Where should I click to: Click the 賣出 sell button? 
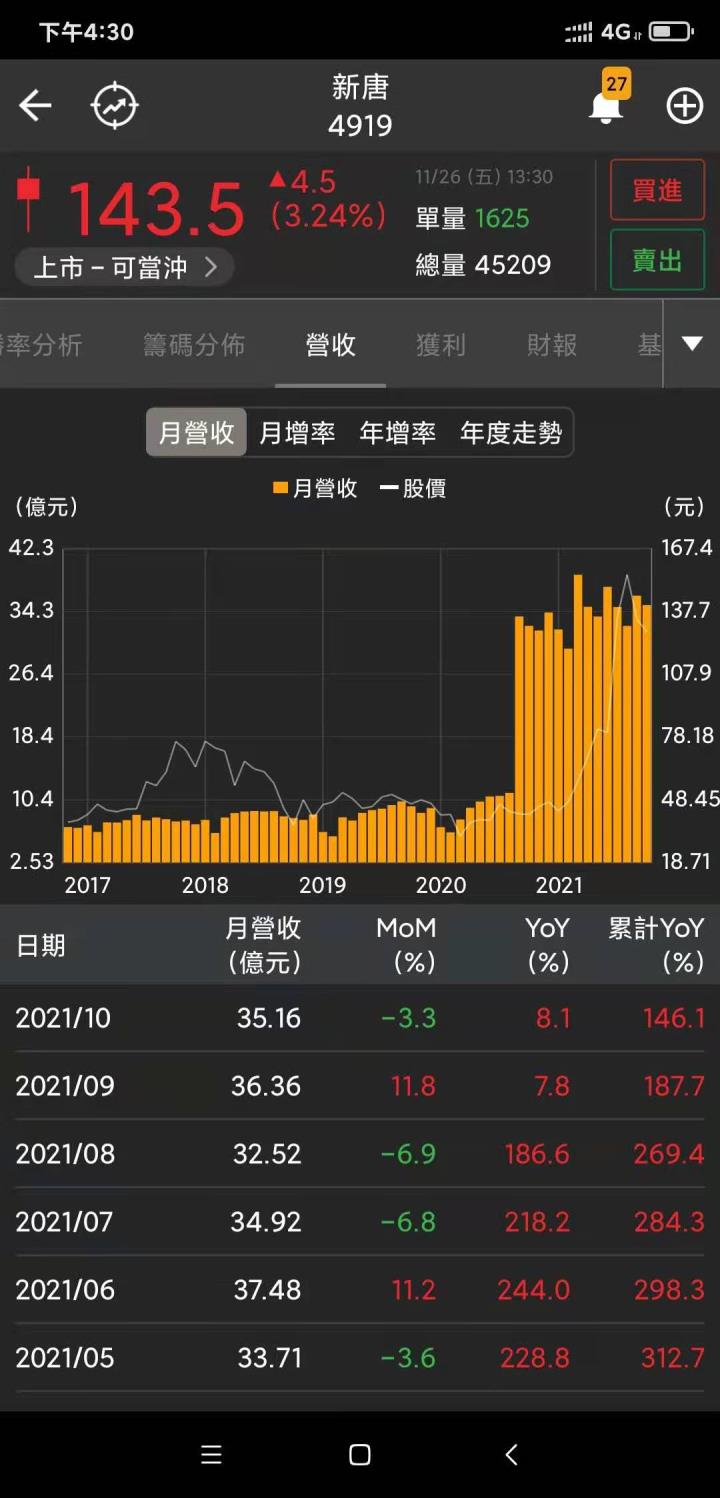(657, 260)
